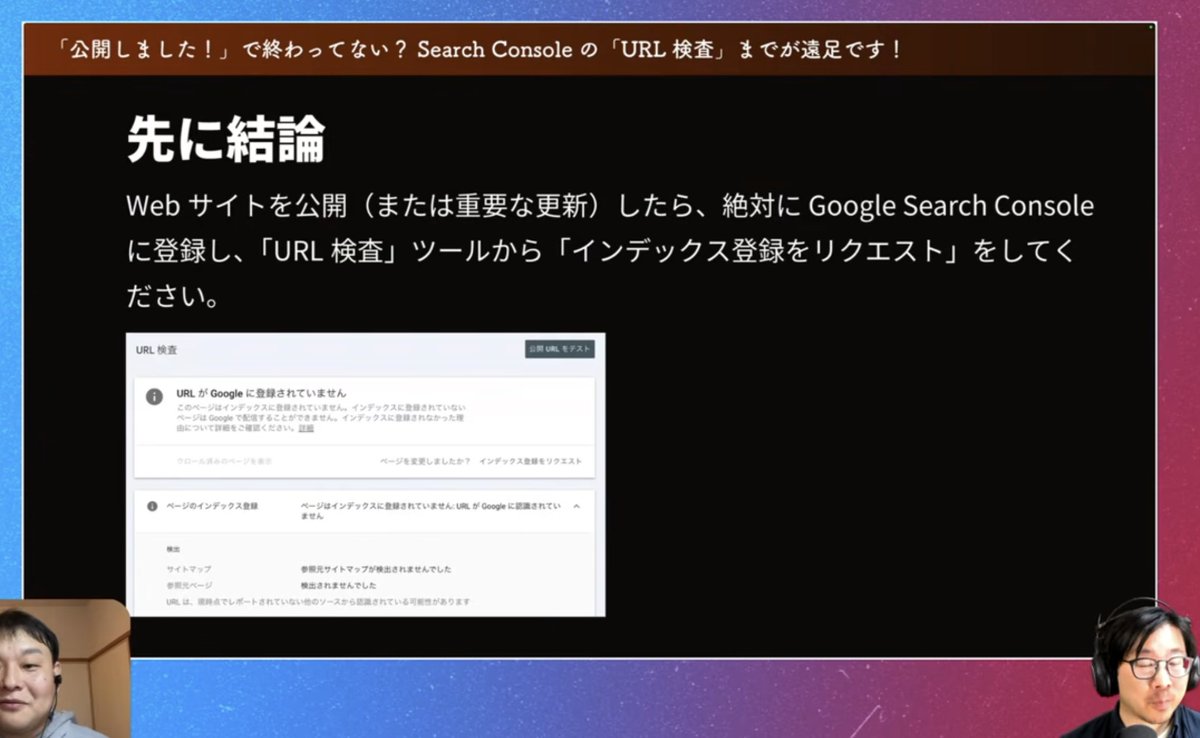Click the ページのインデックス登録 row label
This screenshot has width=1200, height=738.
point(212,506)
